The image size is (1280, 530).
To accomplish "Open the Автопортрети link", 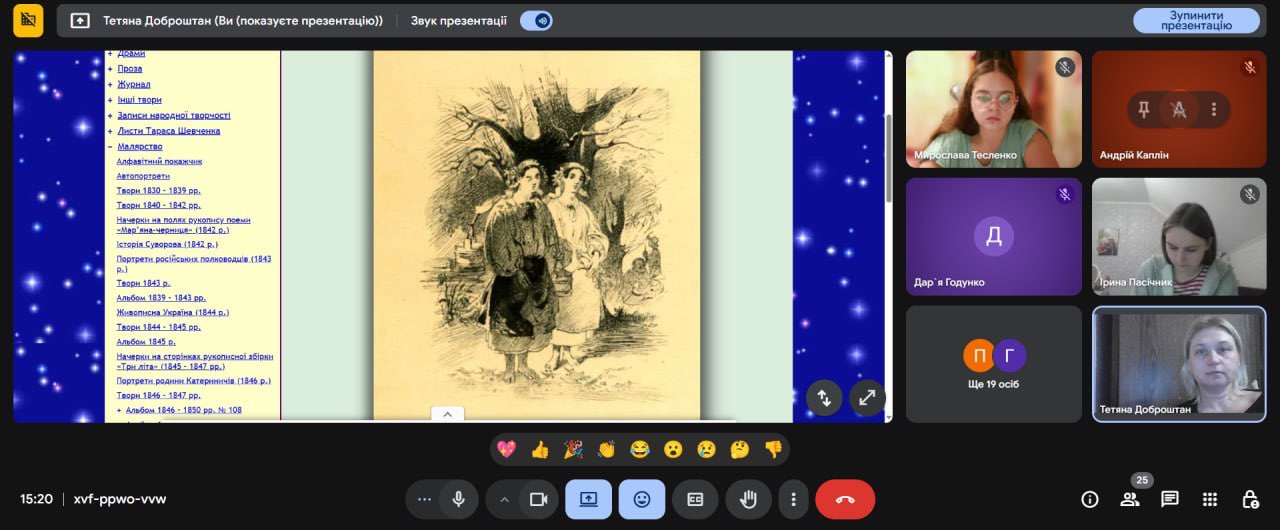I will pyautogui.click(x=143, y=176).
